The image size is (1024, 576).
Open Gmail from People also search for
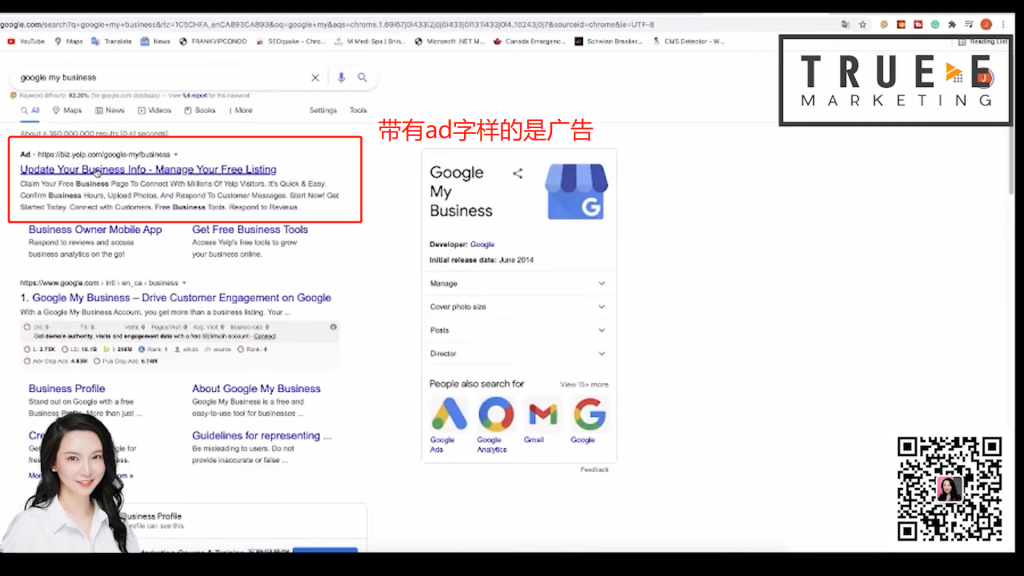click(543, 420)
